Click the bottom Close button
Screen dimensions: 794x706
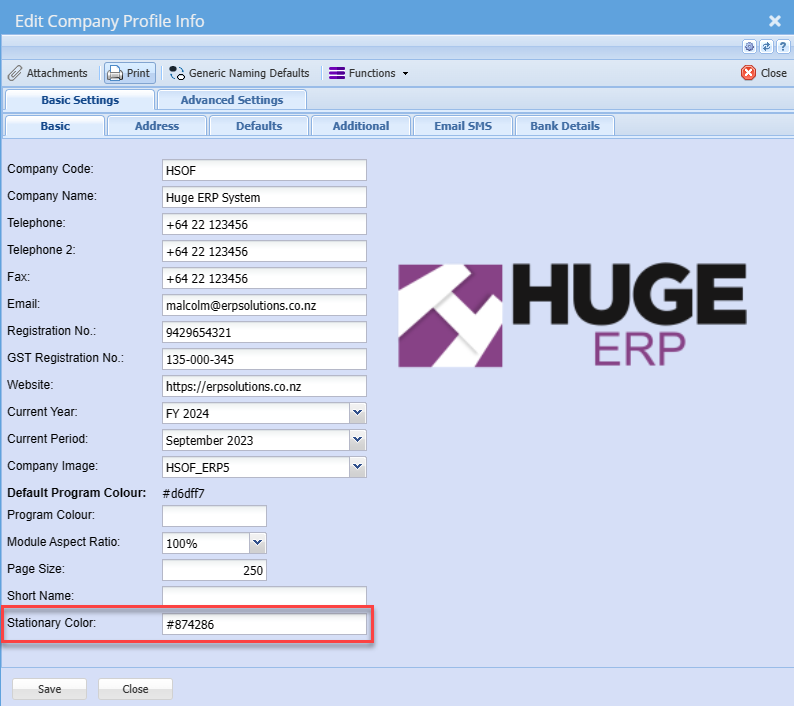click(135, 689)
